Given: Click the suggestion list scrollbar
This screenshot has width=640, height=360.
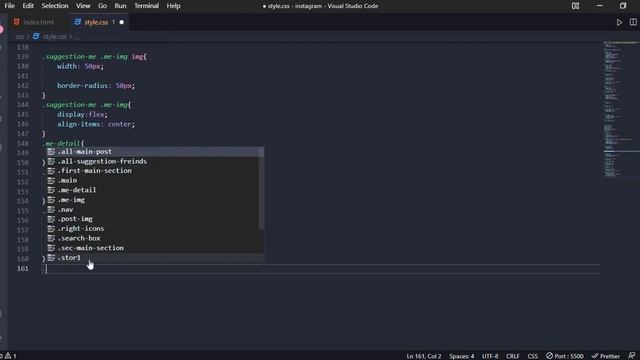Looking at the screenshot, I should pyautogui.click(x=261, y=189).
